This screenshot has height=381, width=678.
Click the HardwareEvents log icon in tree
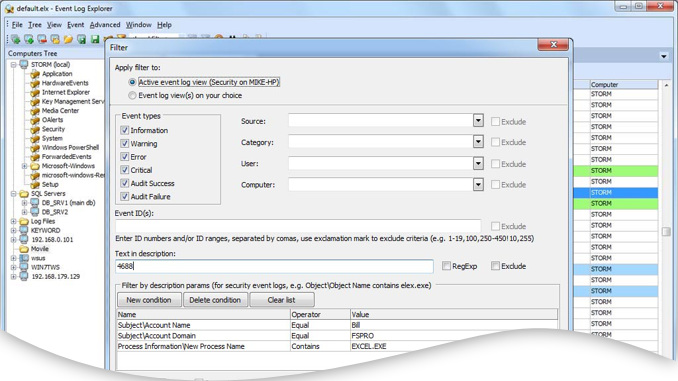(x=35, y=83)
